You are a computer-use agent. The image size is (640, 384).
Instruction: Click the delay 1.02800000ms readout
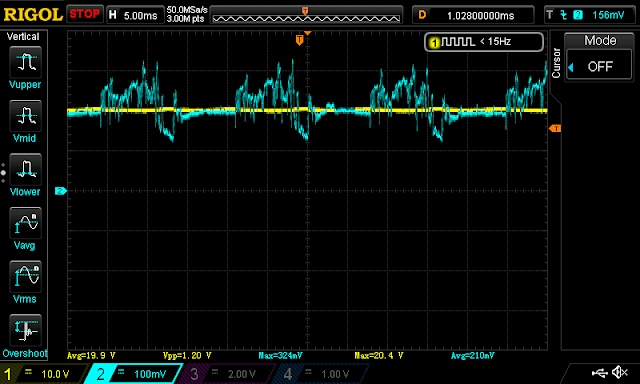pyautogui.click(x=473, y=16)
